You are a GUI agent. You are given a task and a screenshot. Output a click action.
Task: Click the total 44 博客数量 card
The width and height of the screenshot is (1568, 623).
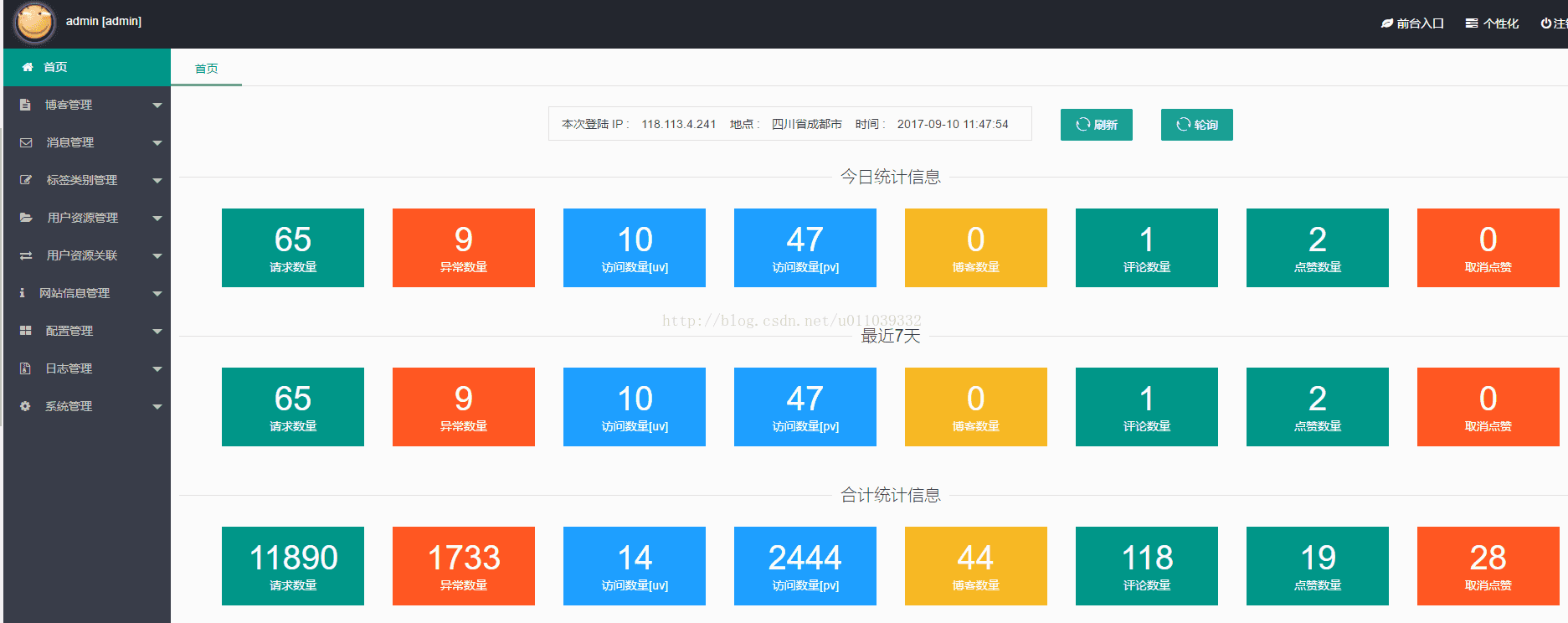point(976,566)
